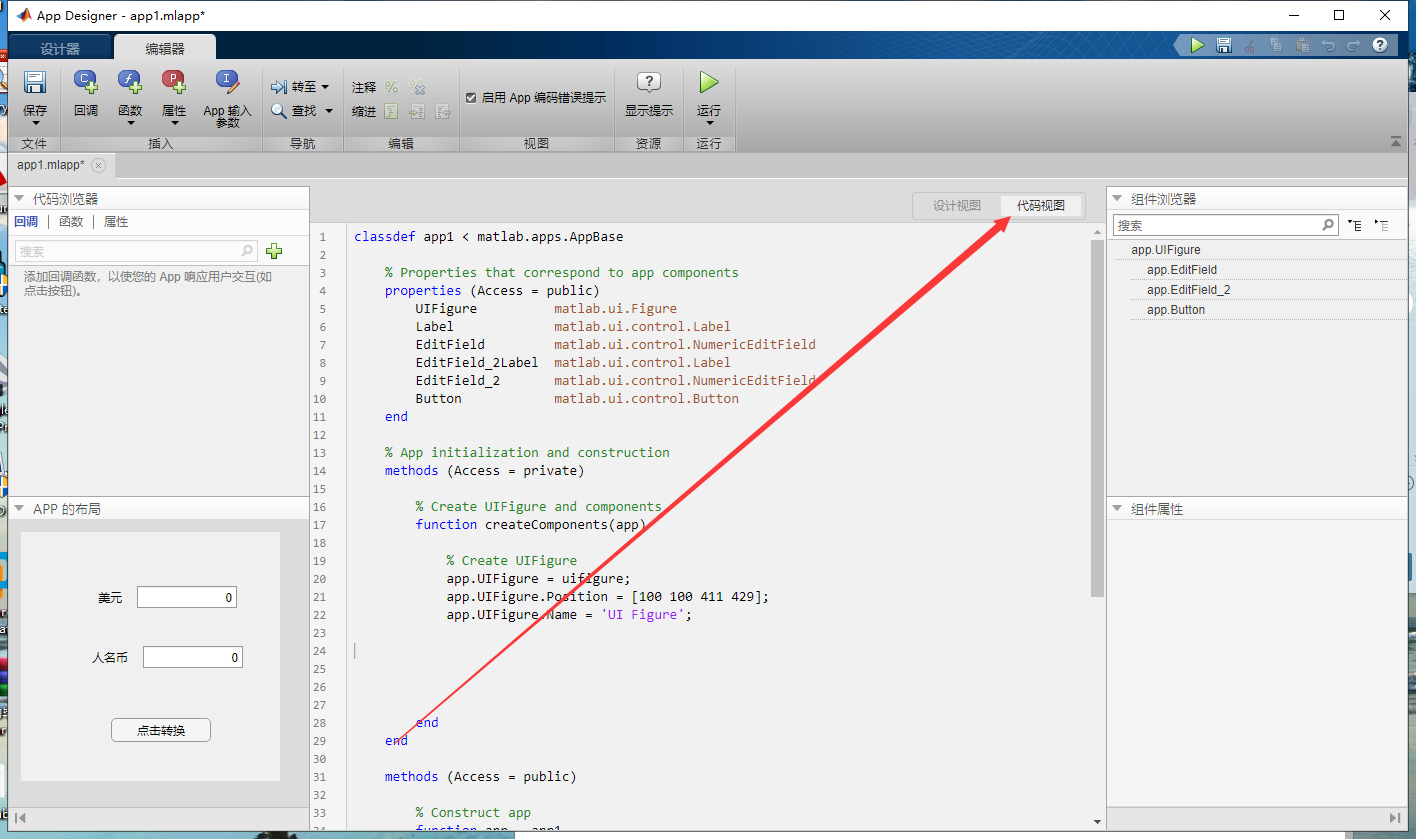
Task: Select the app1.mlapp* document tab
Action: [x=51, y=165]
